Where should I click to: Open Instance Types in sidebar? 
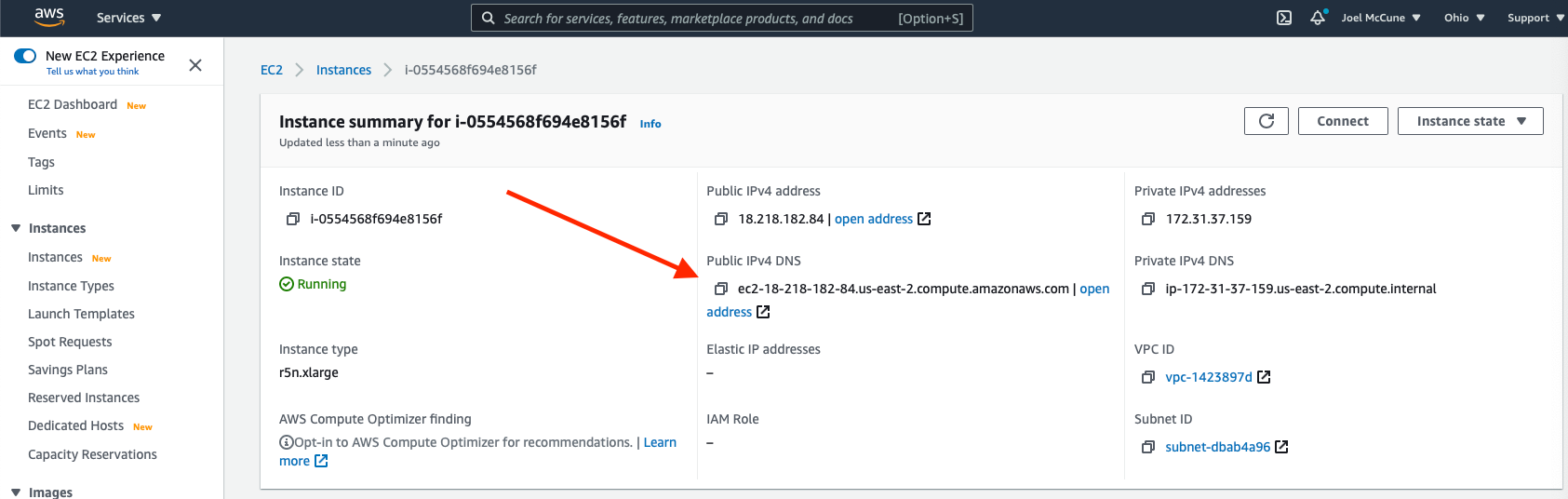coord(71,286)
